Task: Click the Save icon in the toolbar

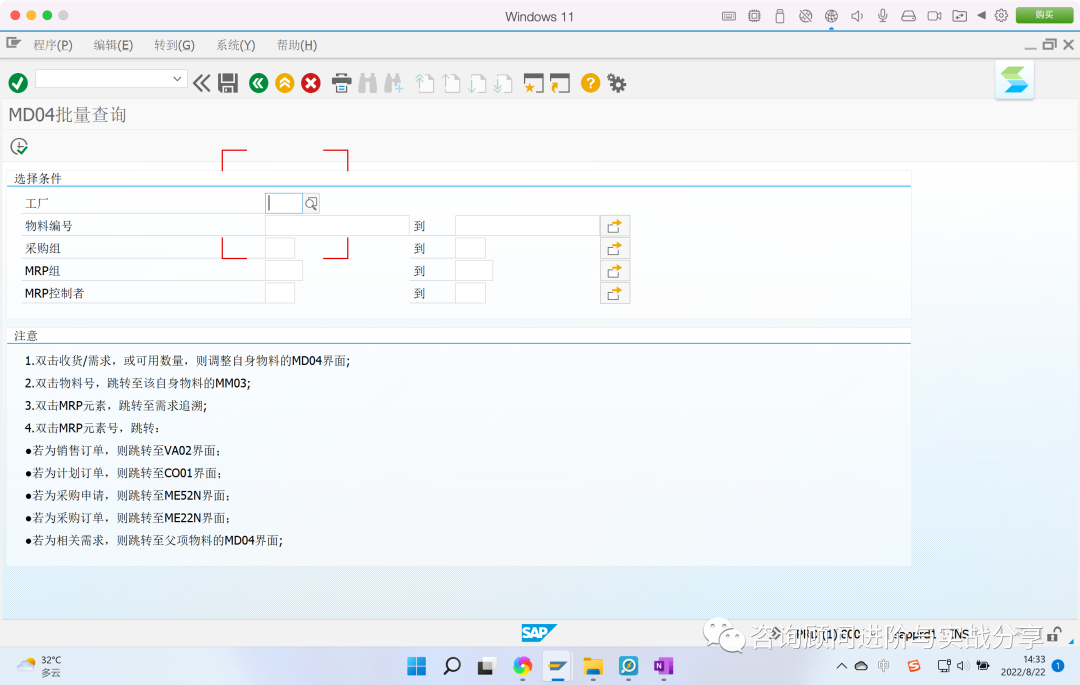Action: (x=228, y=83)
